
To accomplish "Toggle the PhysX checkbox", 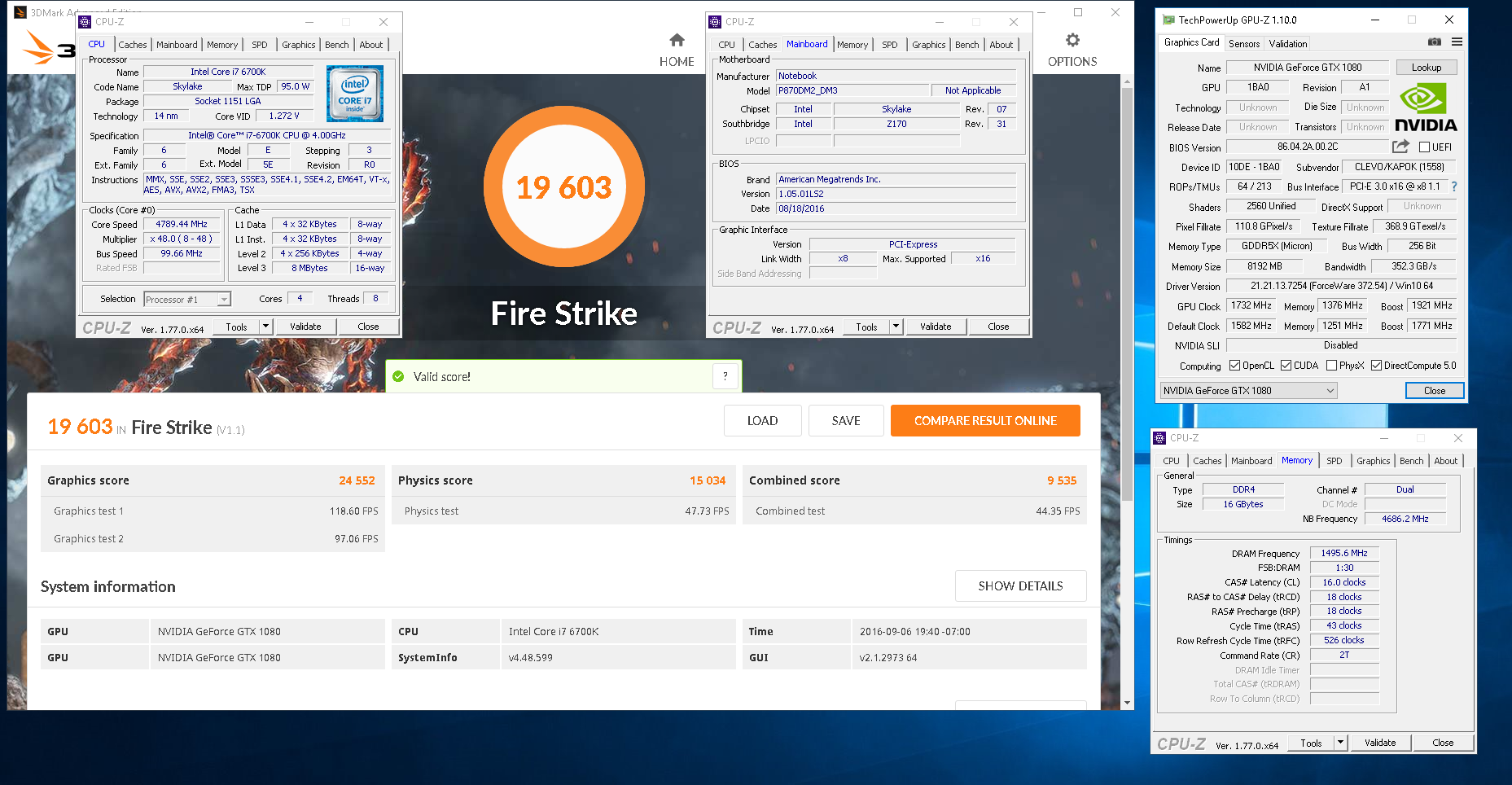I will 1331,366.
